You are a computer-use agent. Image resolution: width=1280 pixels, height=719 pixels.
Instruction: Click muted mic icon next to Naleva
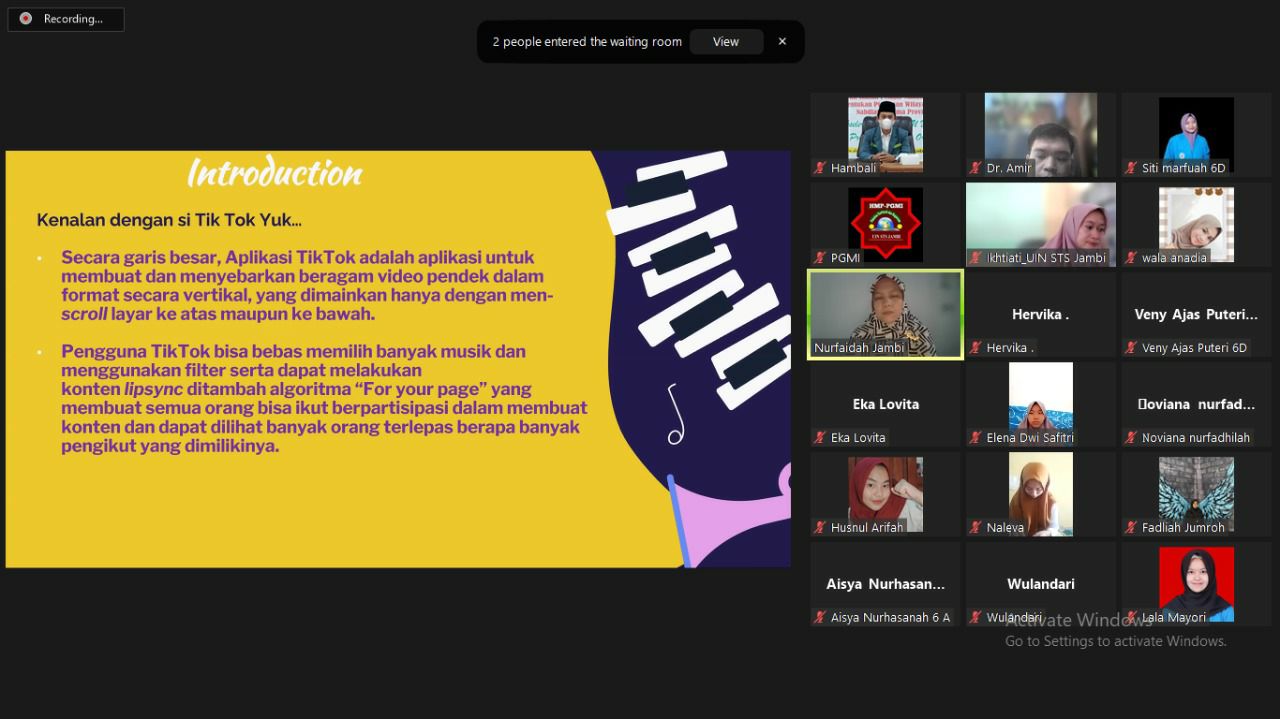pos(976,528)
